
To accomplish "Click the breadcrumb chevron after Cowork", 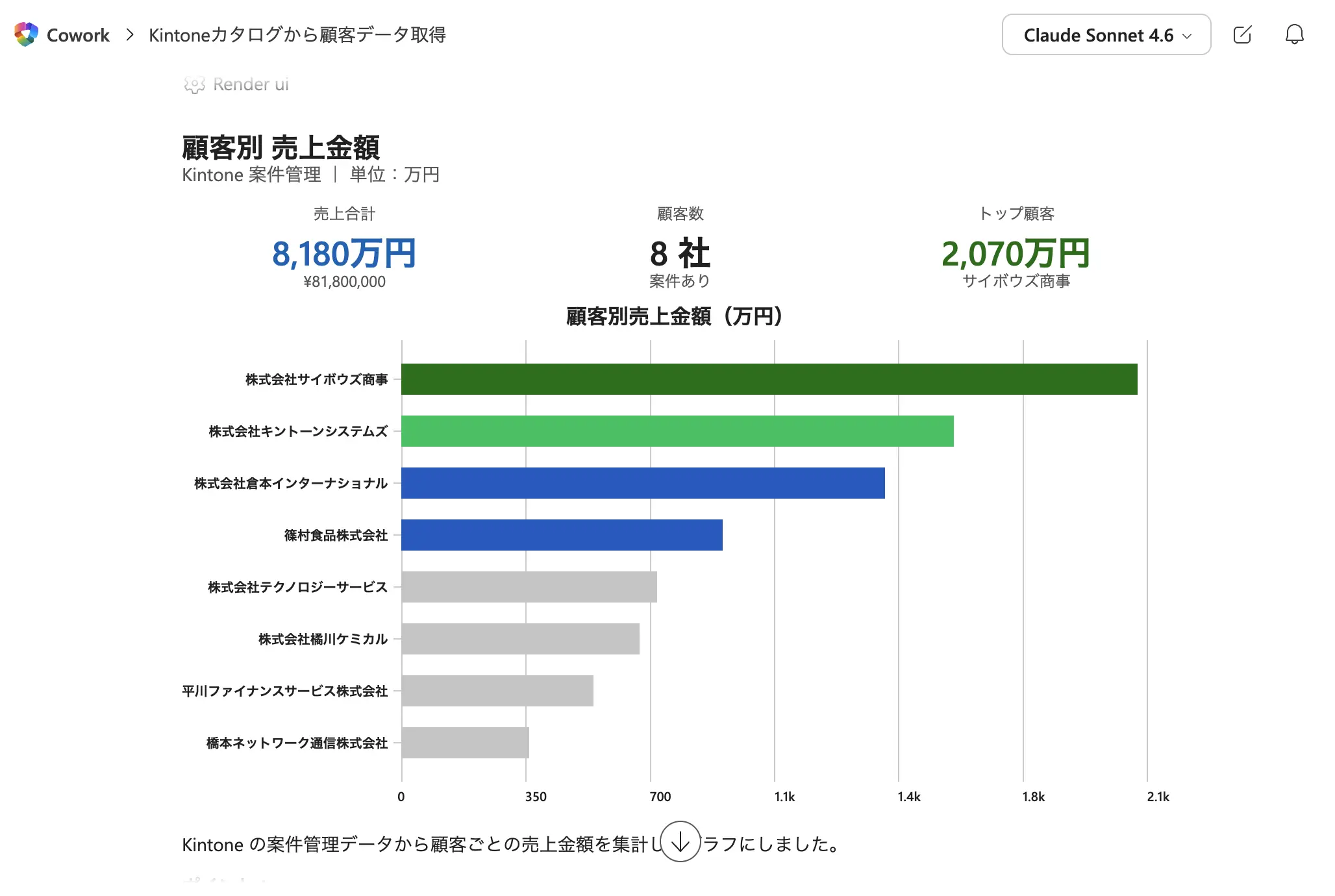I will click(x=129, y=35).
